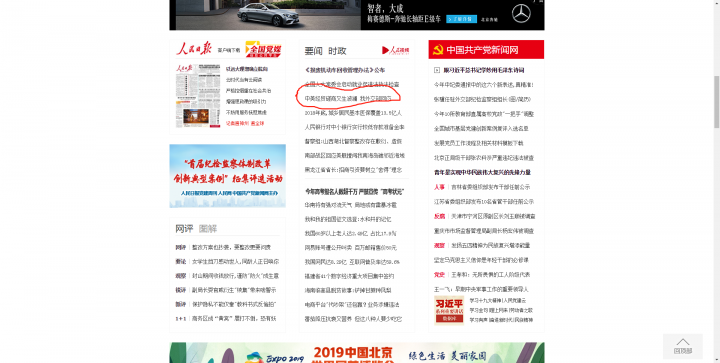720x363 pixels.
Task: Switch to the 要闻 tab
Action: (313, 51)
